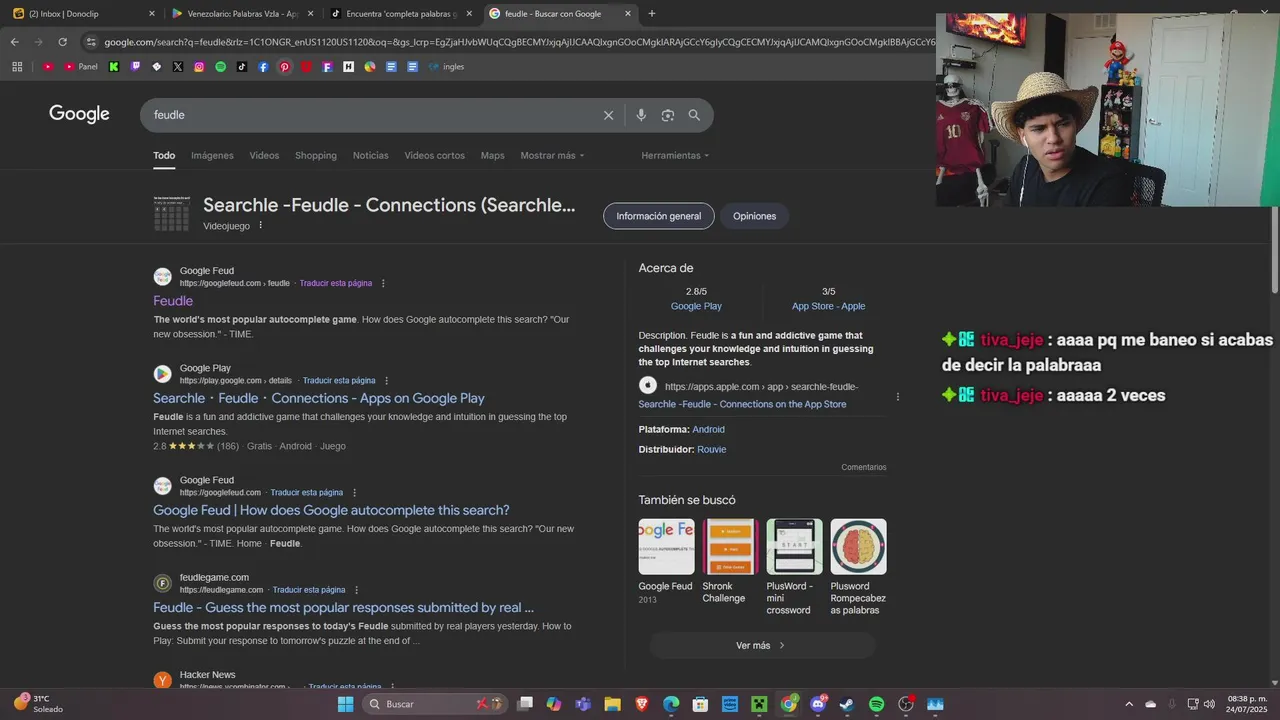Click the magnifier search button
This screenshot has height=720, width=1280.
pos(694,115)
